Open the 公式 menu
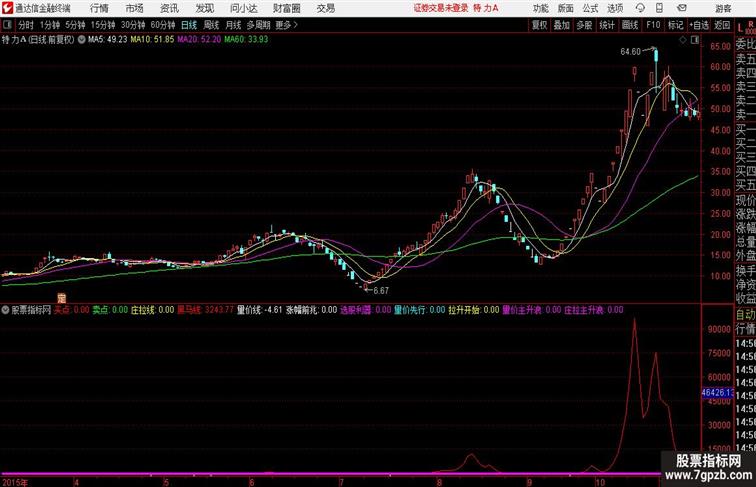The width and height of the screenshot is (756, 487). tap(591, 8)
